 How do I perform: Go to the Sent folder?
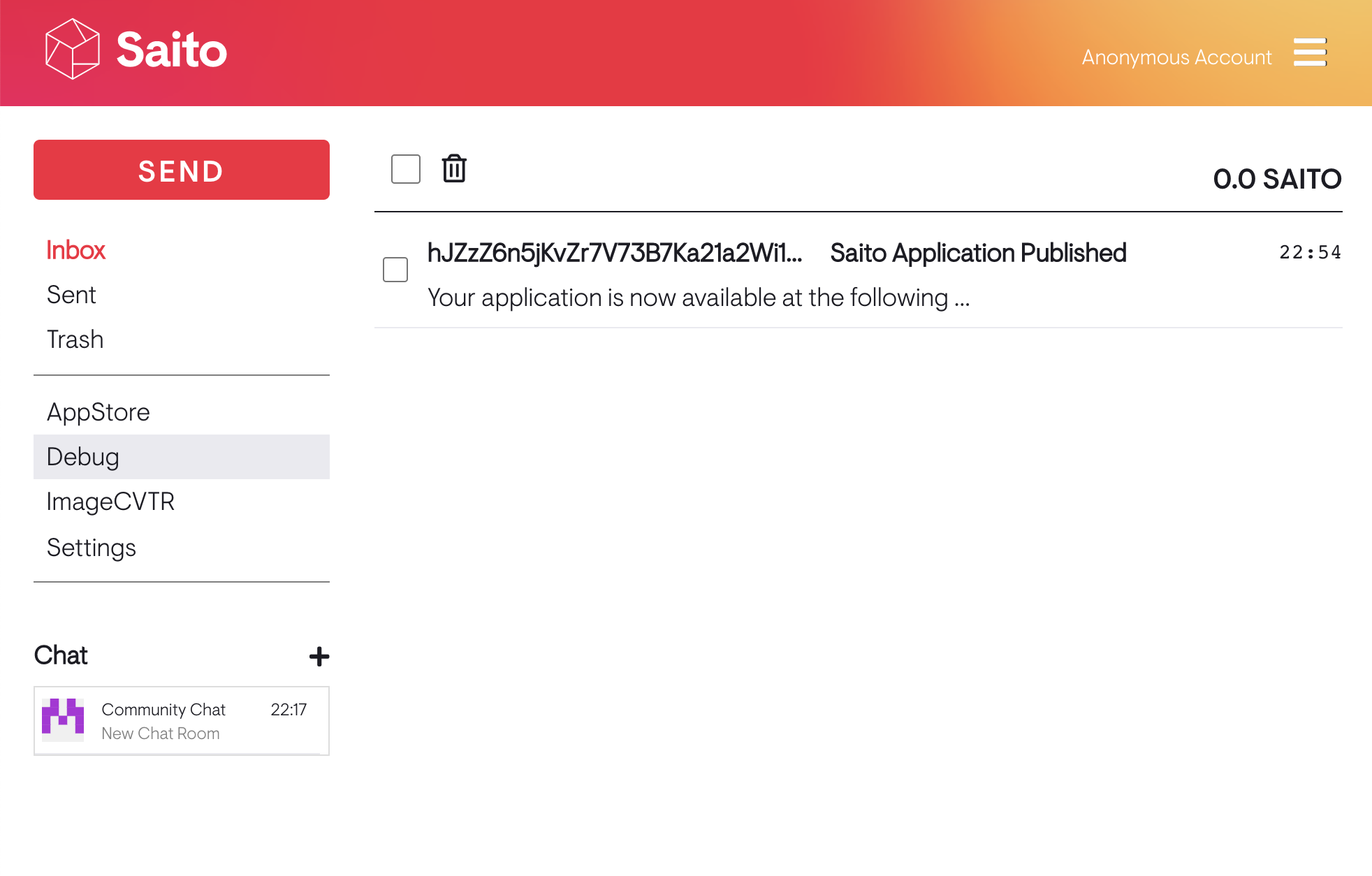click(x=71, y=295)
